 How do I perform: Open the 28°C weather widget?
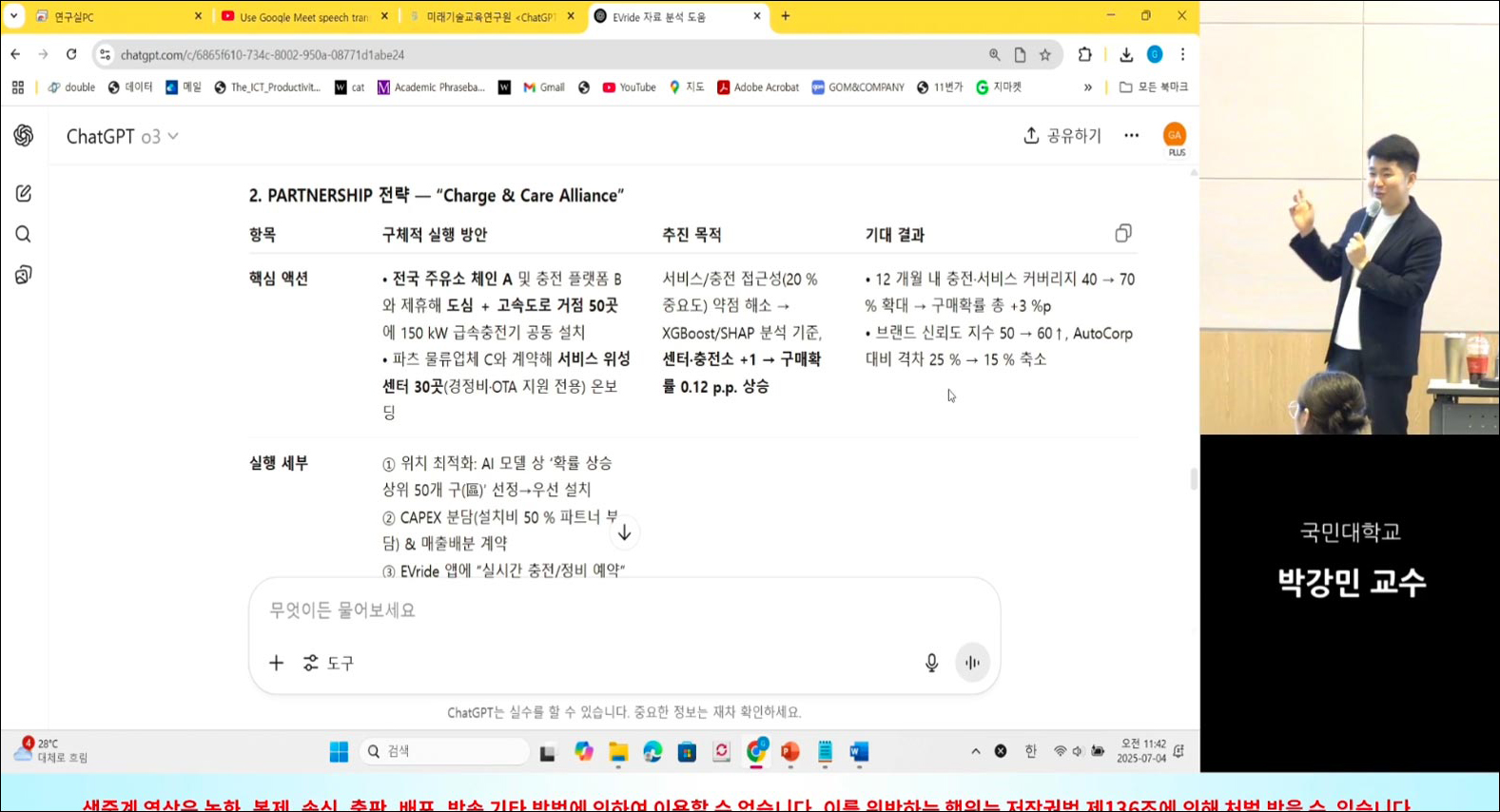[x=50, y=750]
